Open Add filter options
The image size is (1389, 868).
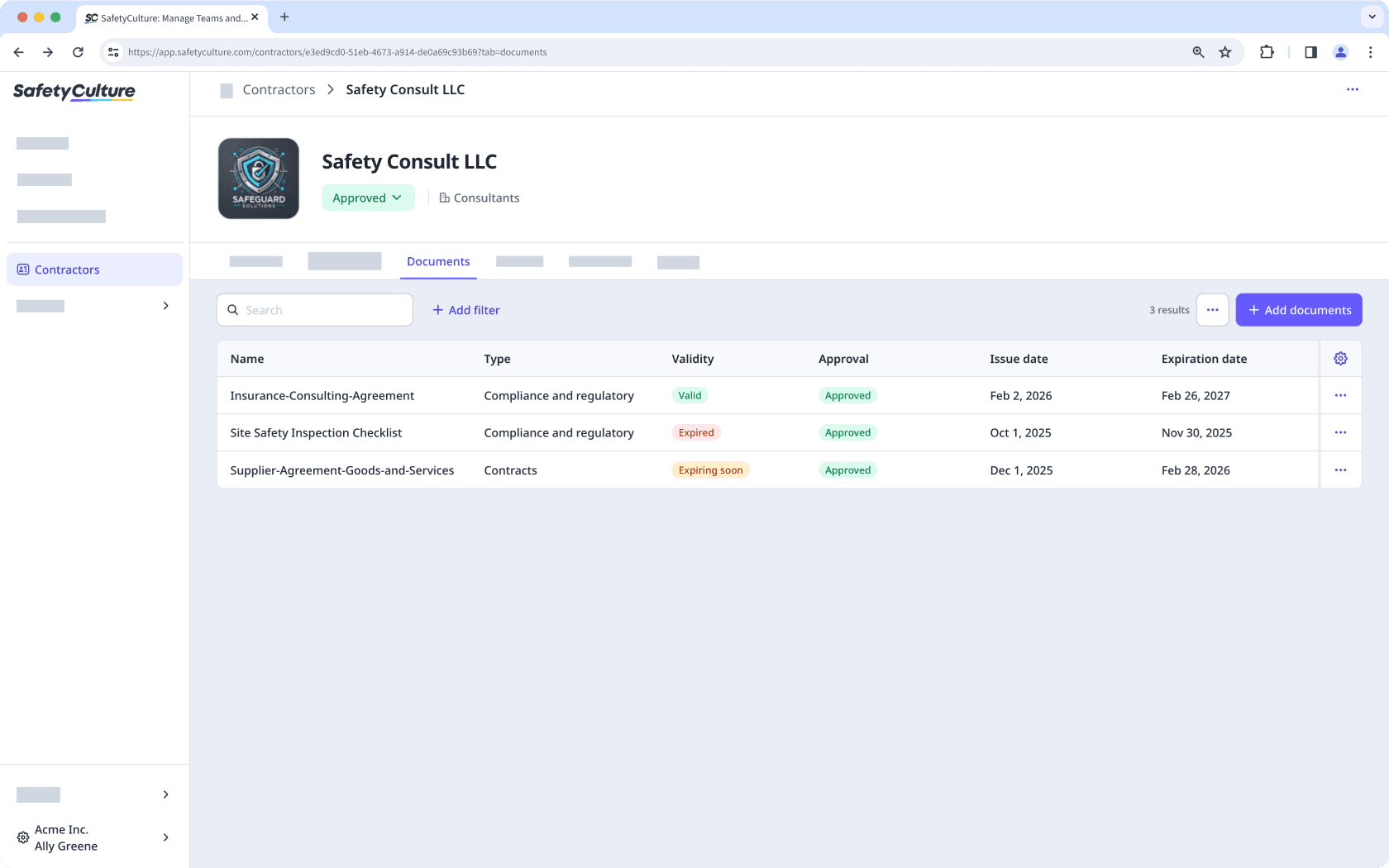pyautogui.click(x=466, y=310)
